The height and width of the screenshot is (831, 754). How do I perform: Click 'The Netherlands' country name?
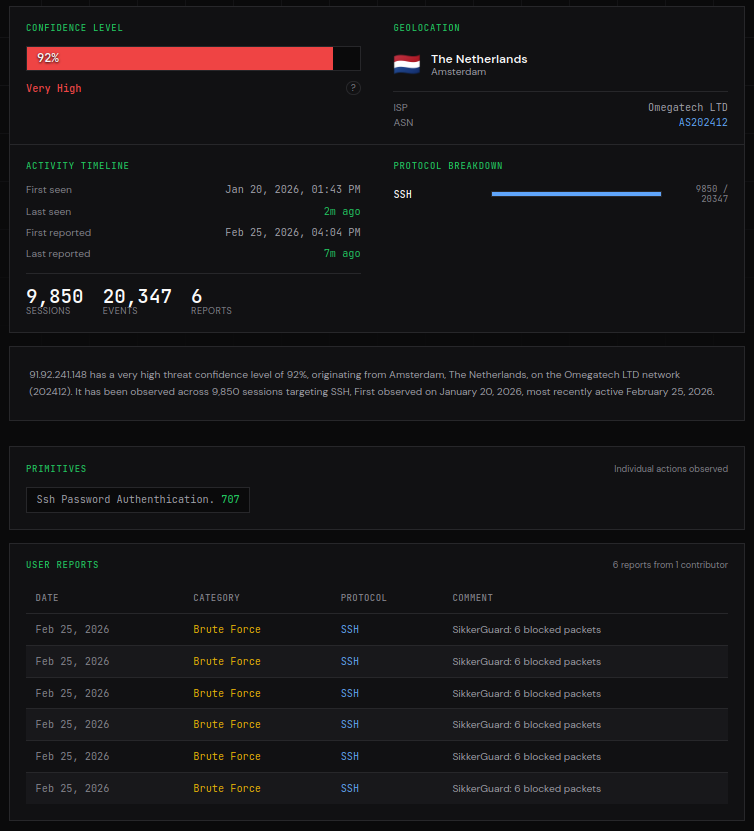479,59
